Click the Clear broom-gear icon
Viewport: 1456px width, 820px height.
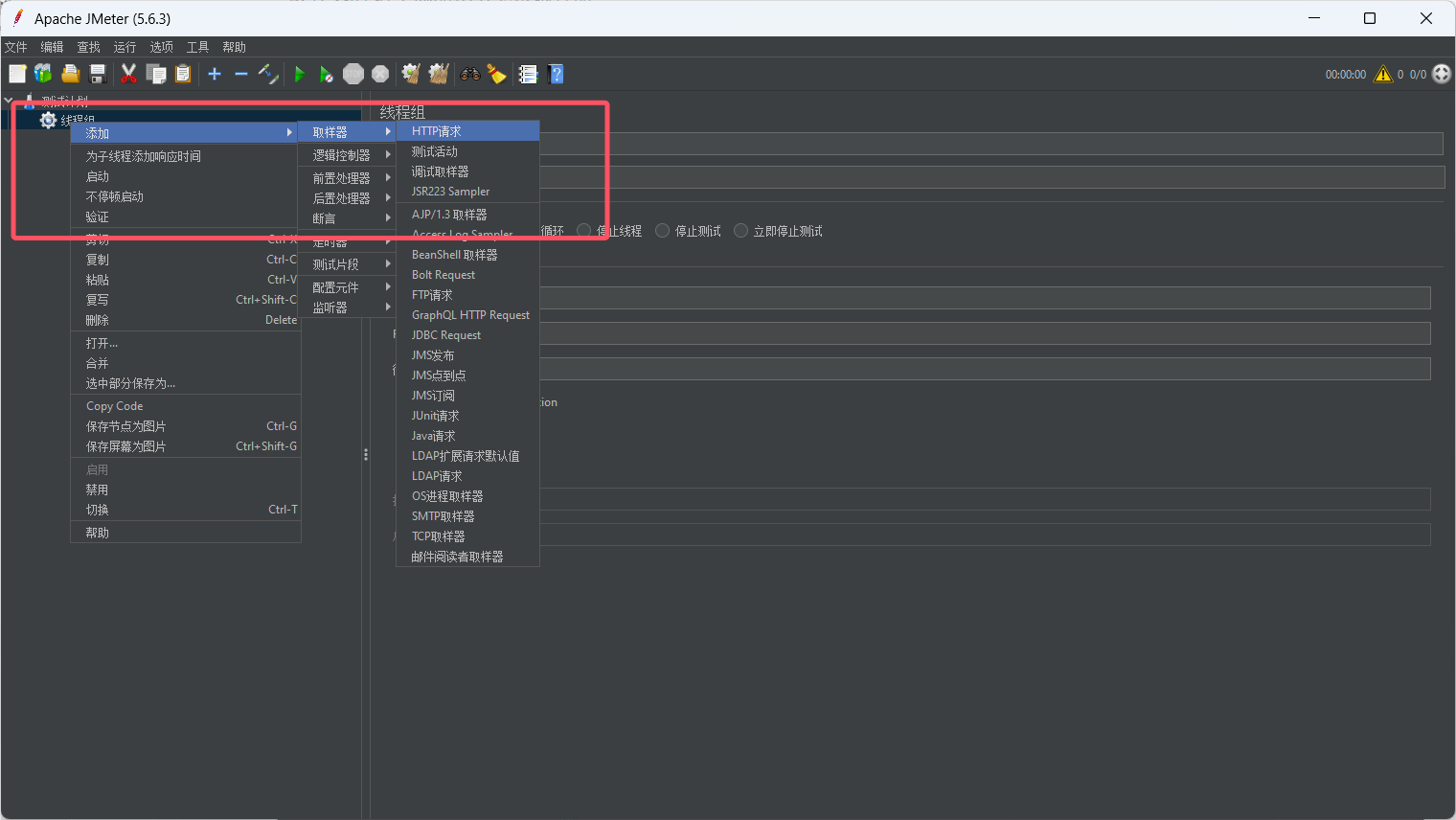coord(411,74)
